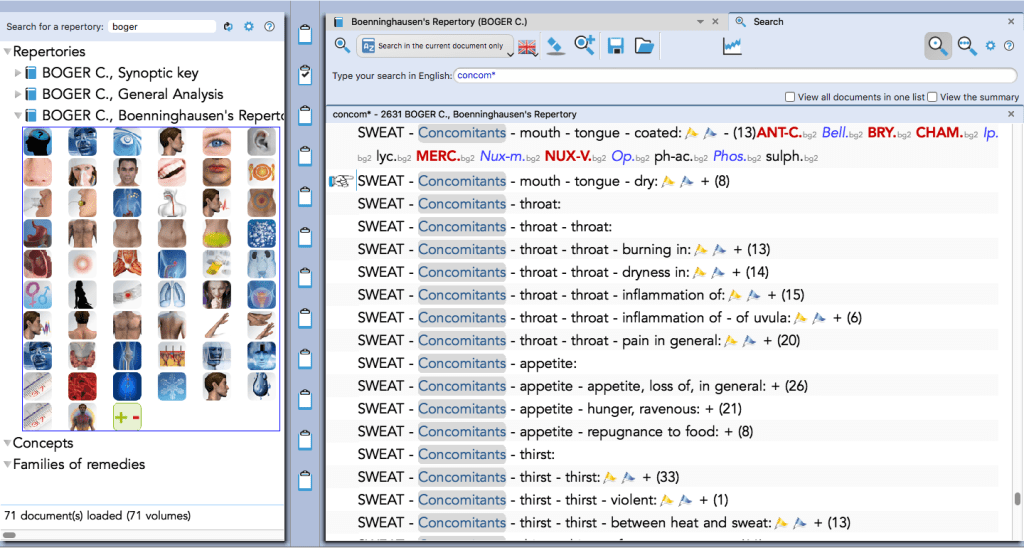Collapse the tongue - coated row minus
This screenshot has width=1024, height=548.
[727, 133]
